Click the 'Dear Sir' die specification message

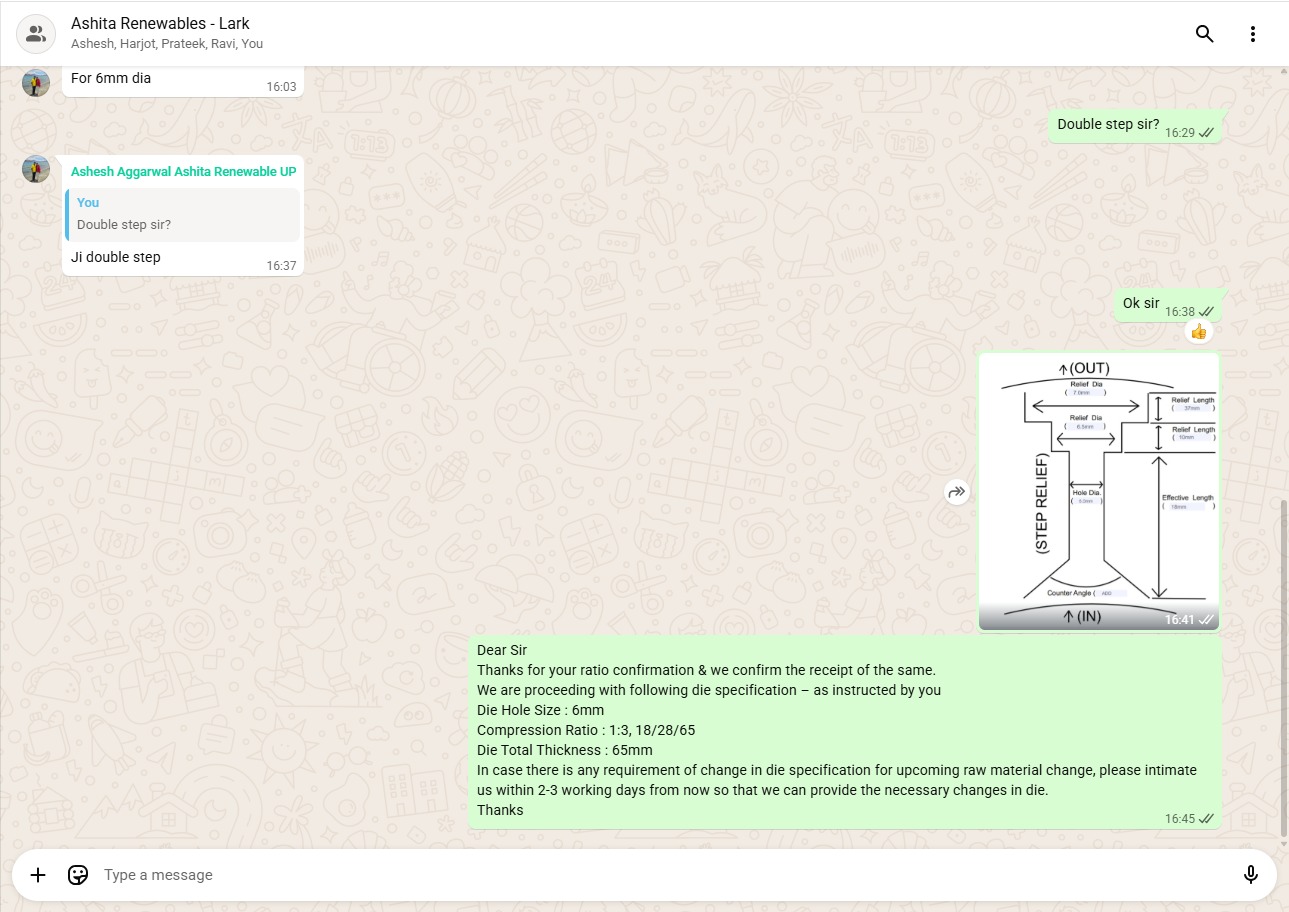[845, 730]
